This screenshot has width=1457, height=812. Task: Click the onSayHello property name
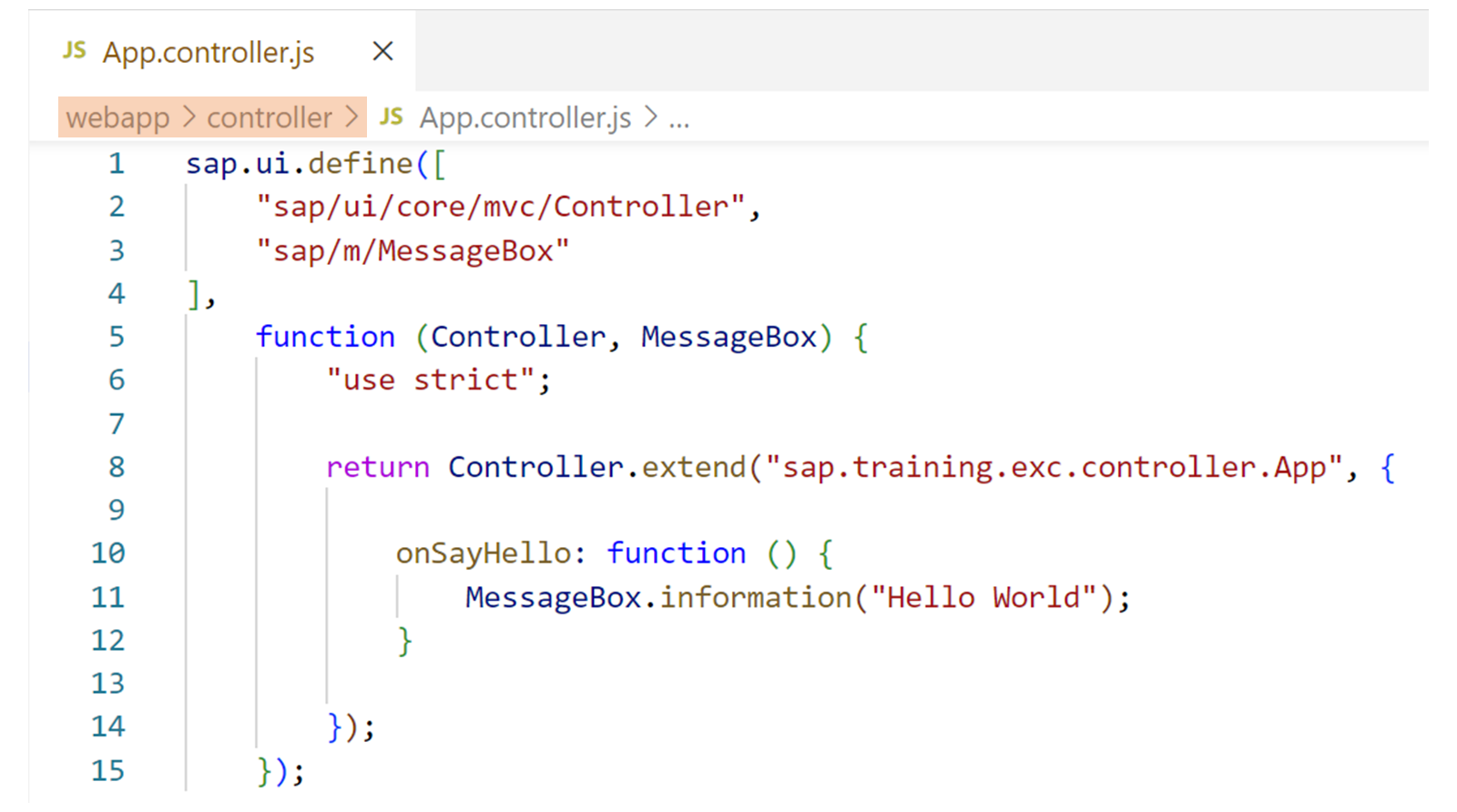pos(484,553)
